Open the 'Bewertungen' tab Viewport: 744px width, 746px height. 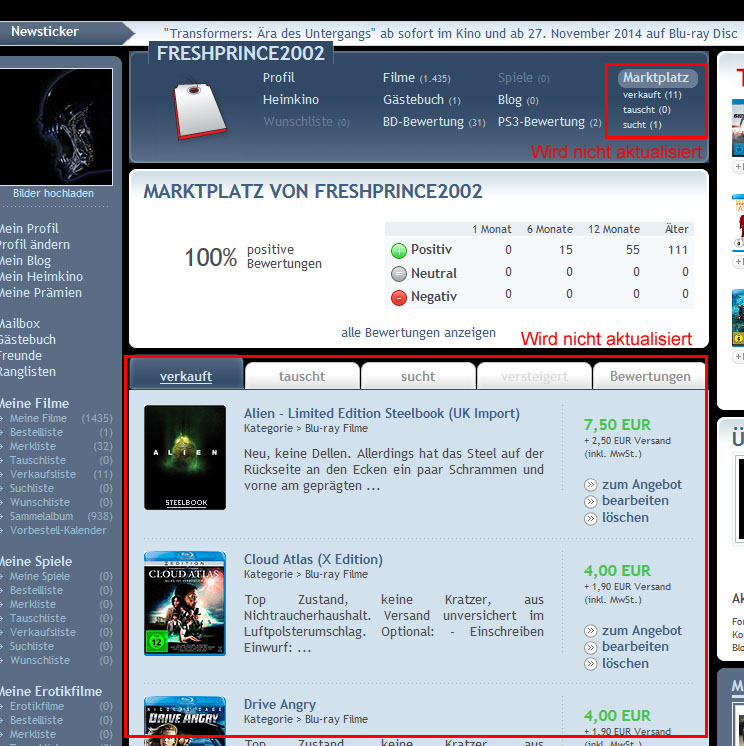click(650, 377)
